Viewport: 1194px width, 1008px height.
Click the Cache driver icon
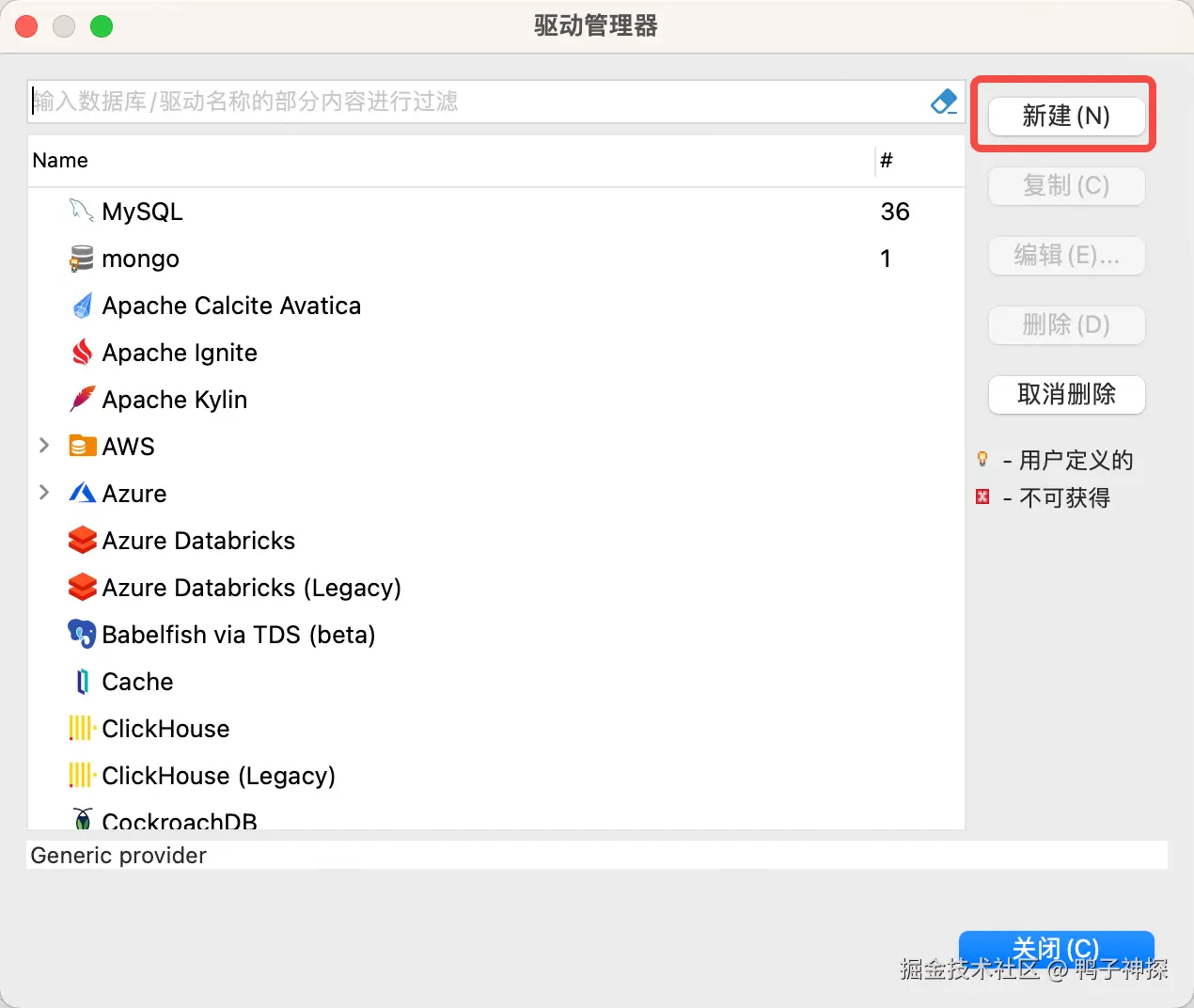tap(82, 681)
